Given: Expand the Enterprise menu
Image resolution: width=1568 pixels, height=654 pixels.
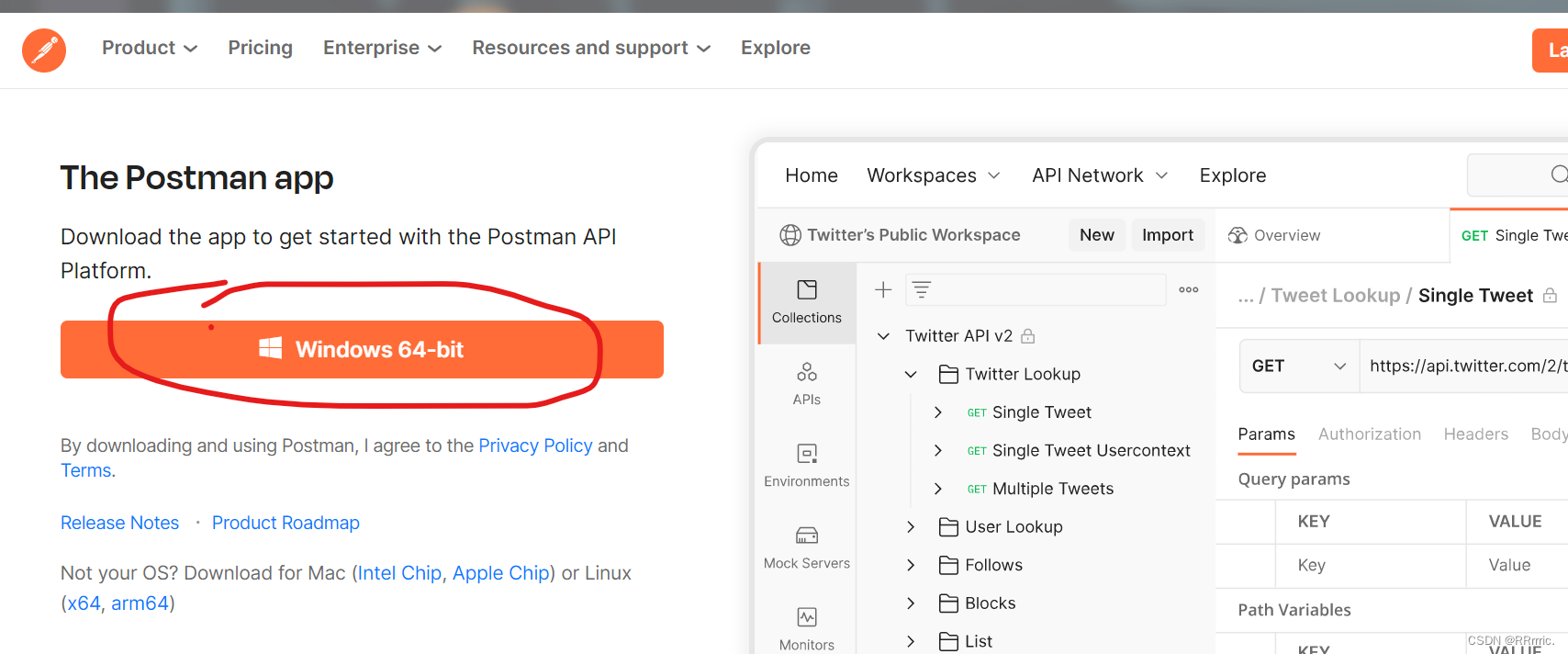Looking at the screenshot, I should coord(382,48).
